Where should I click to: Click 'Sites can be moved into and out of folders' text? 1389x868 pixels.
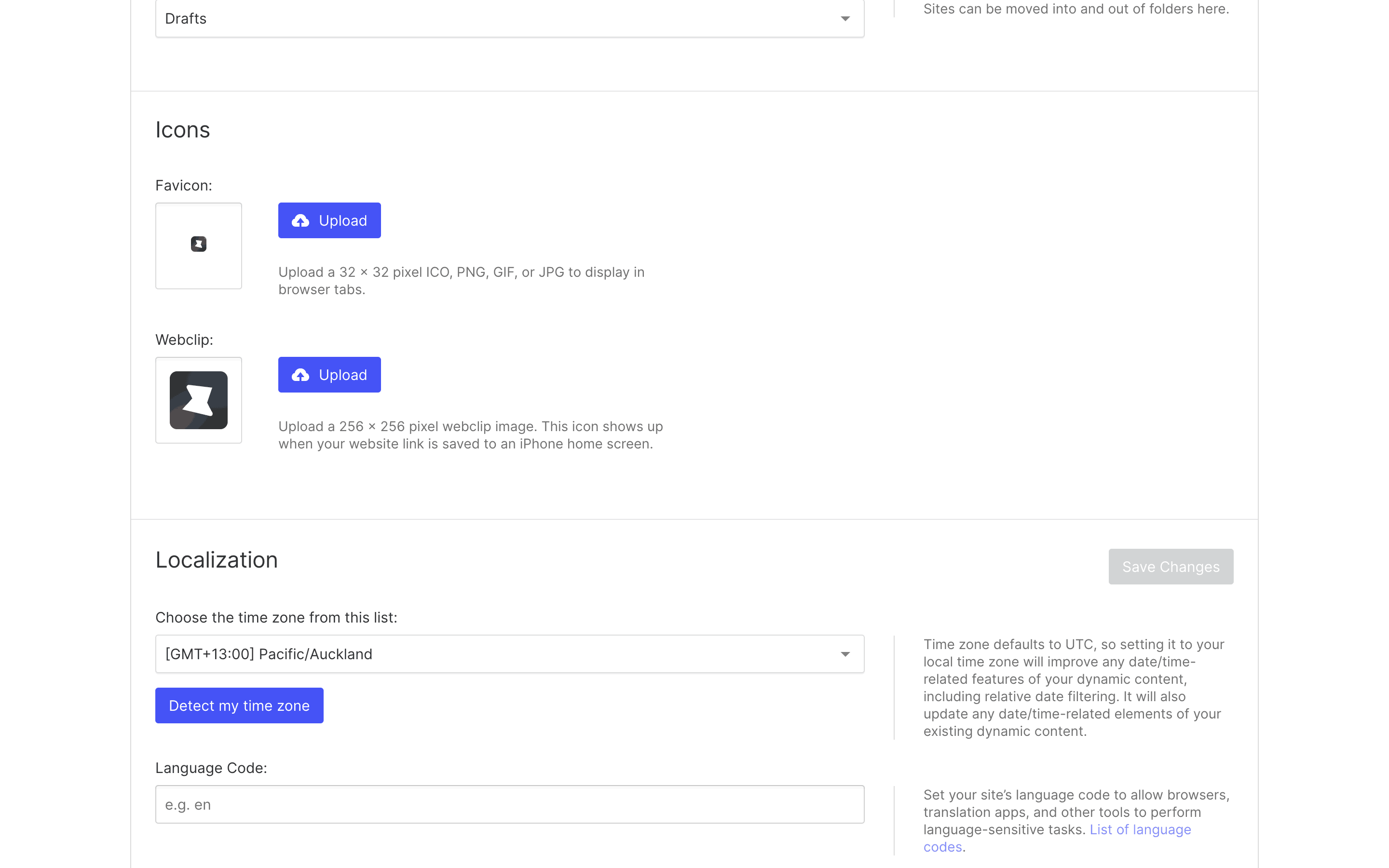pos(1076,9)
